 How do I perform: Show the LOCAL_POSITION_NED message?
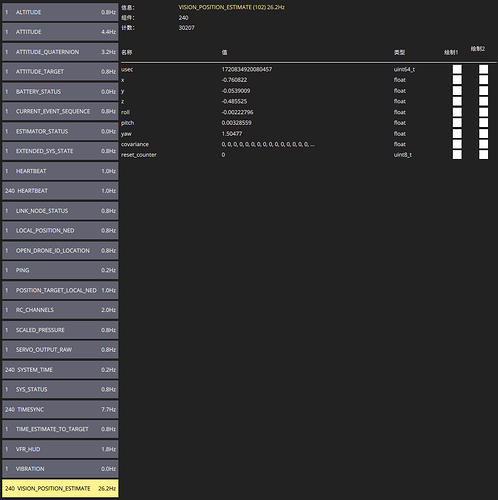click(x=60, y=231)
